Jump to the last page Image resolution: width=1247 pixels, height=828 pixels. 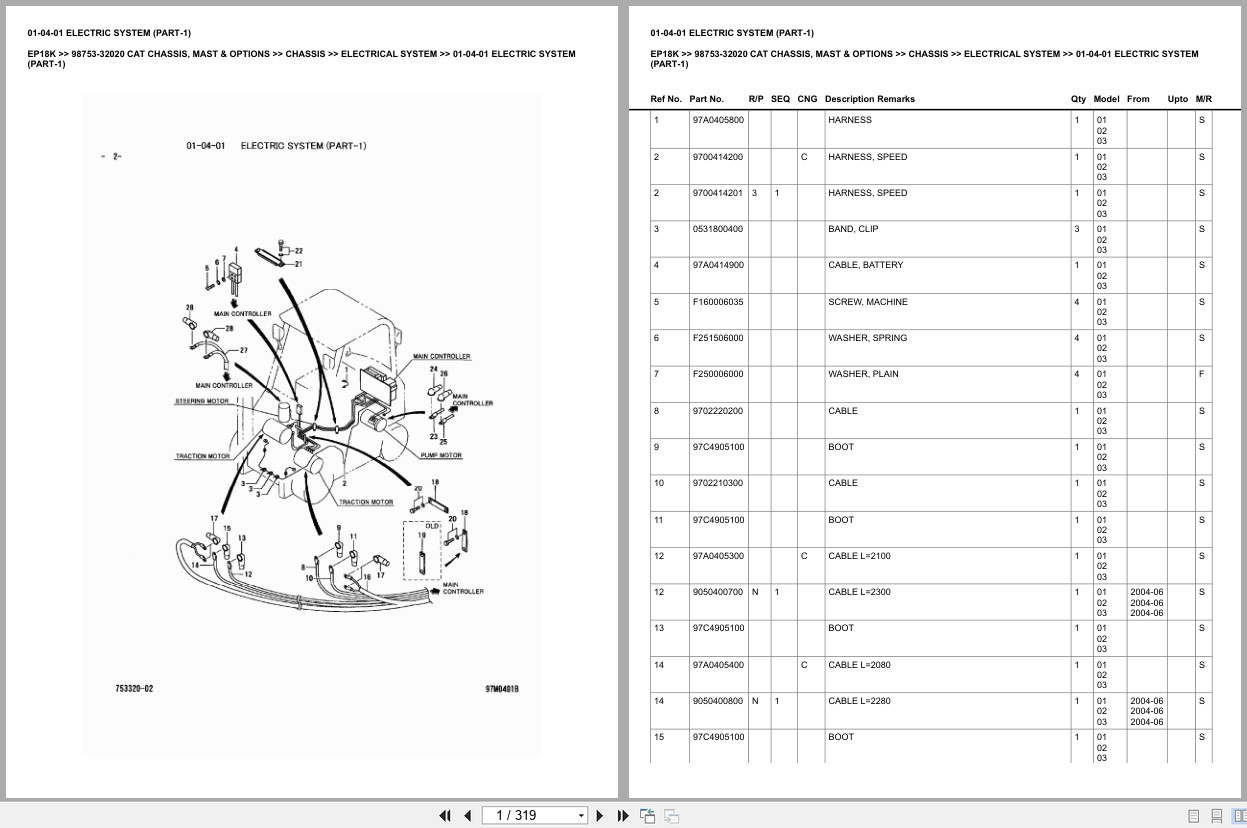(x=621, y=815)
